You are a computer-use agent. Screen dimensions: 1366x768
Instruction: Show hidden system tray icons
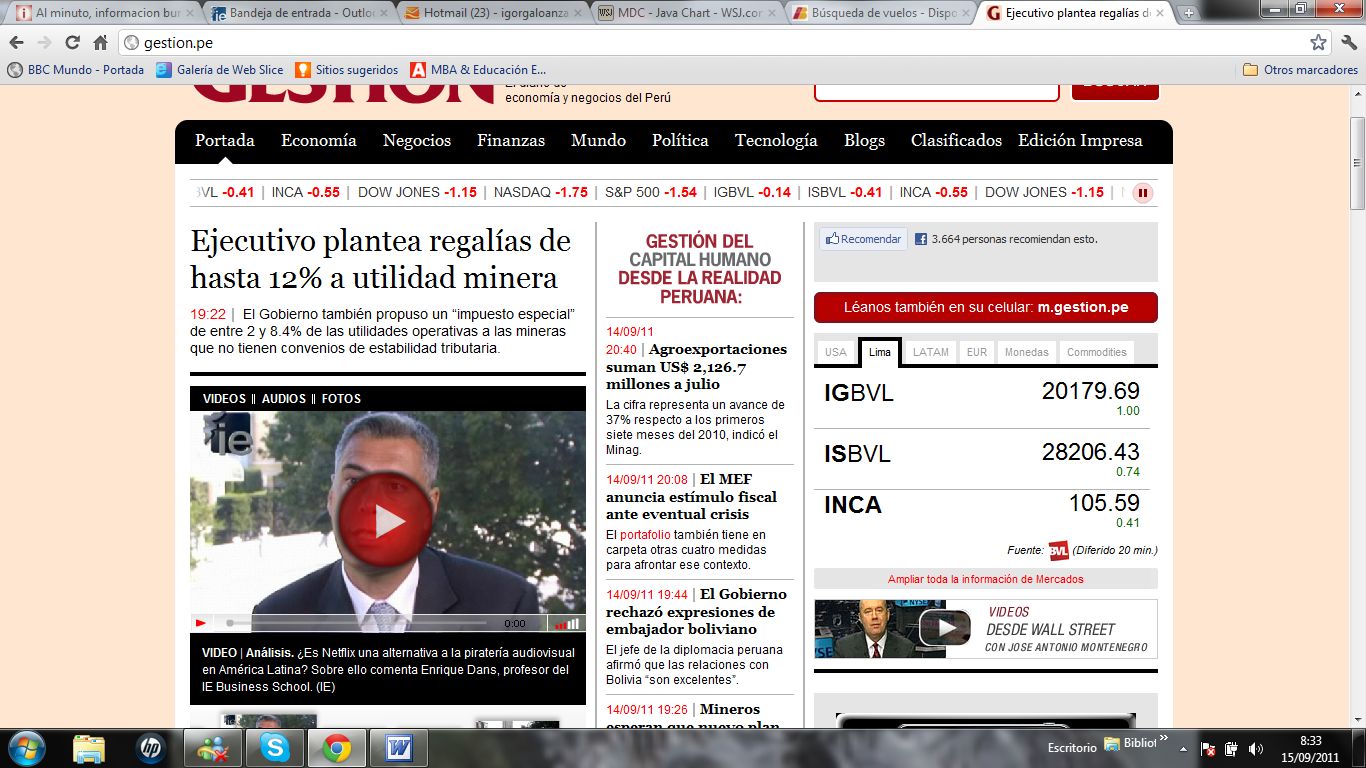coord(1184,748)
